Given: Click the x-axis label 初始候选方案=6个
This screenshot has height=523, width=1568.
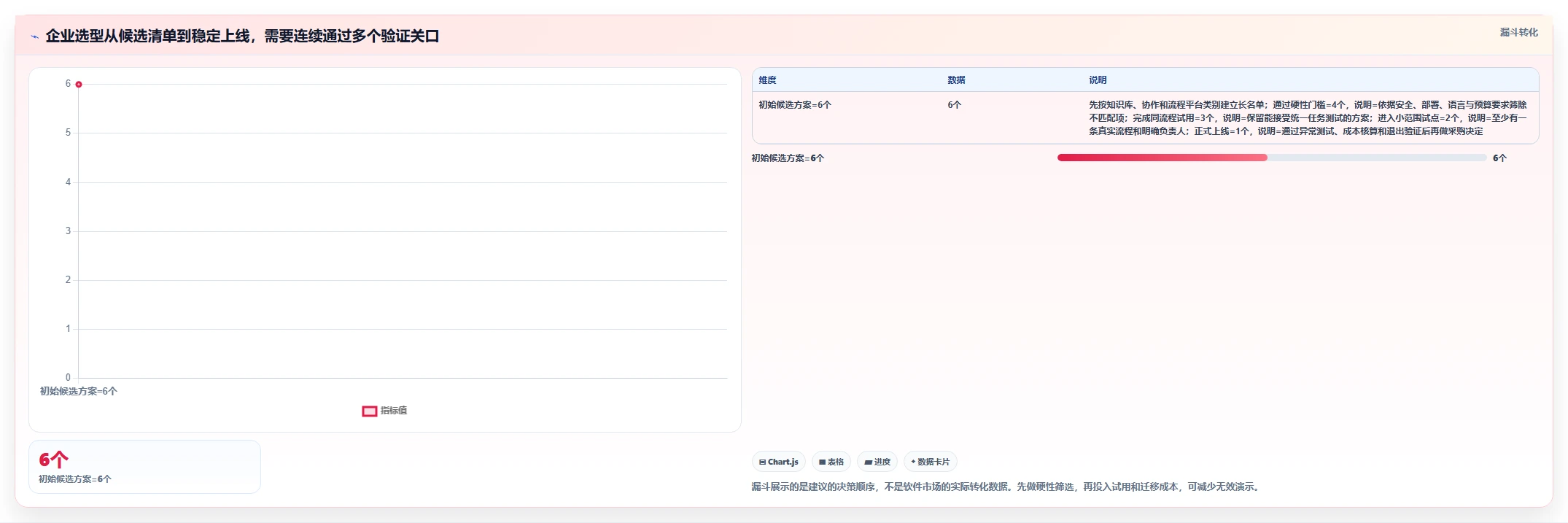Looking at the screenshot, I should click(79, 392).
